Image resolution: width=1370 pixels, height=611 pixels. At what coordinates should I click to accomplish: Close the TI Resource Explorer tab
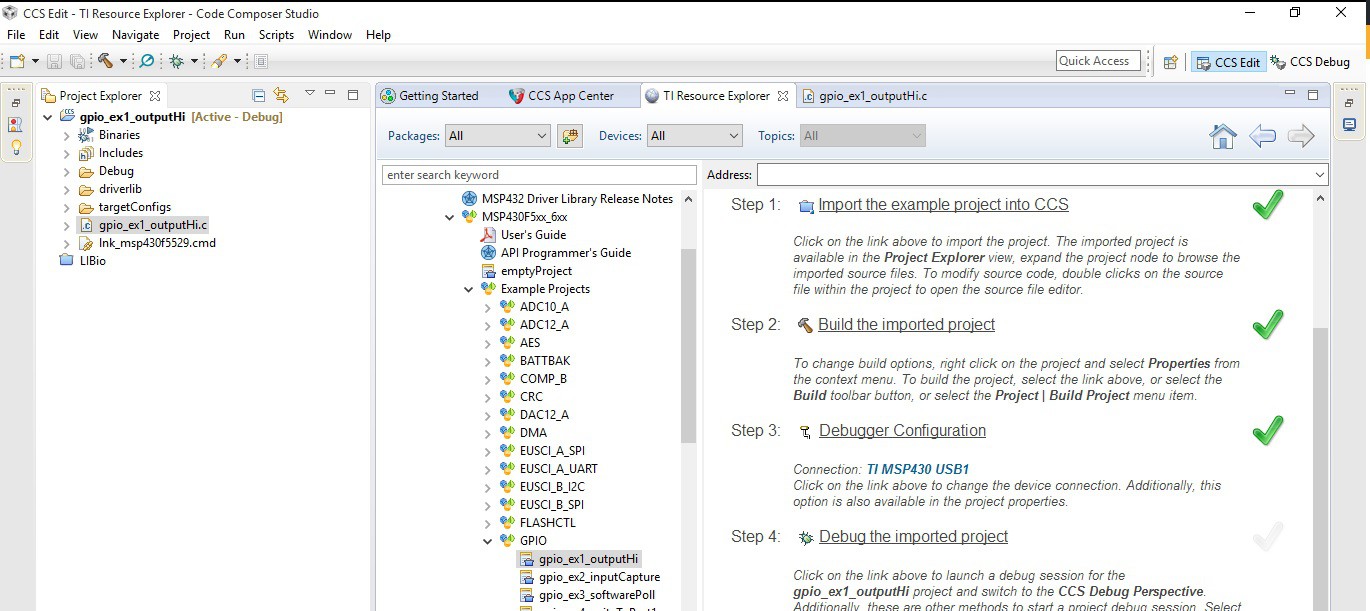point(783,96)
